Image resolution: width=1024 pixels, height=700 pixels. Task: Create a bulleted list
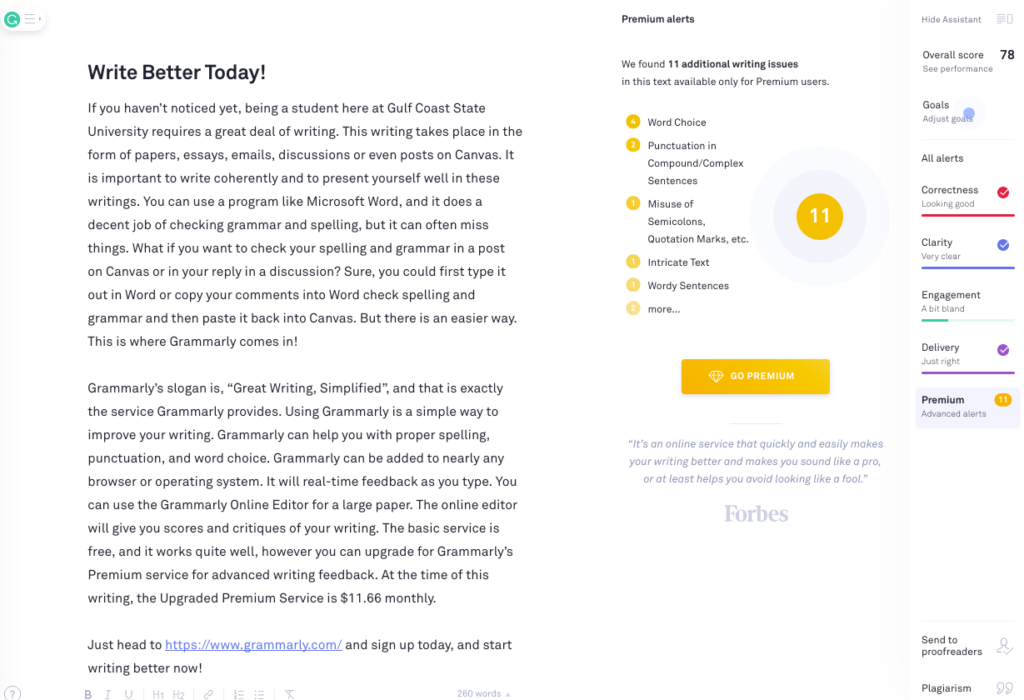(259, 694)
